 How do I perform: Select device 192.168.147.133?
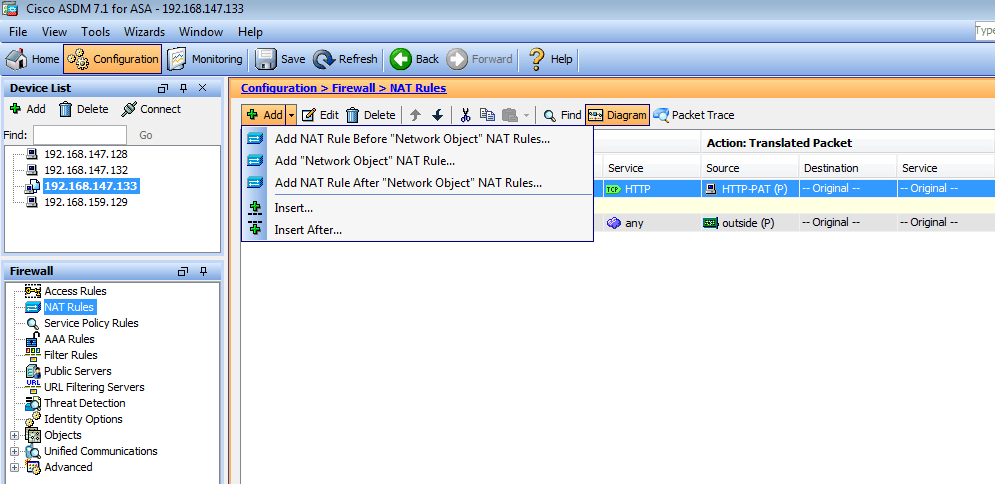tap(91, 186)
